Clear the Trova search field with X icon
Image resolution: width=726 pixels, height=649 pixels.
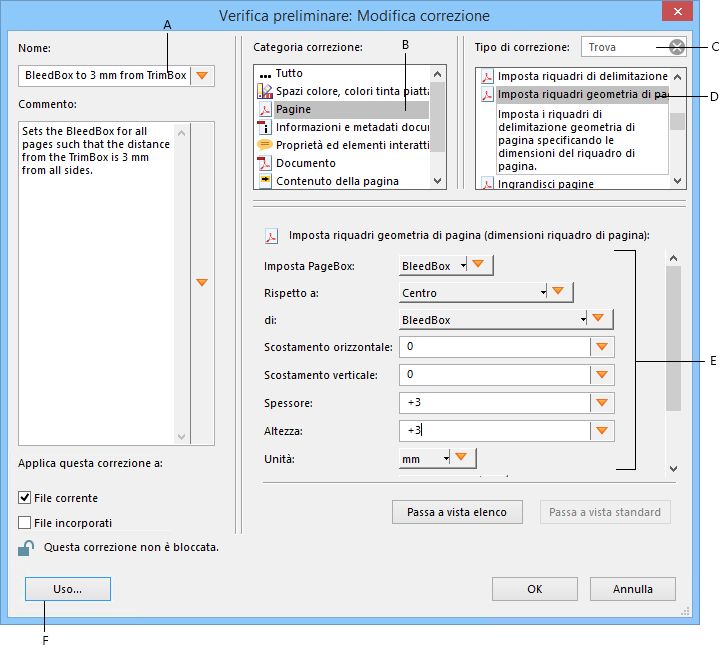coord(676,47)
